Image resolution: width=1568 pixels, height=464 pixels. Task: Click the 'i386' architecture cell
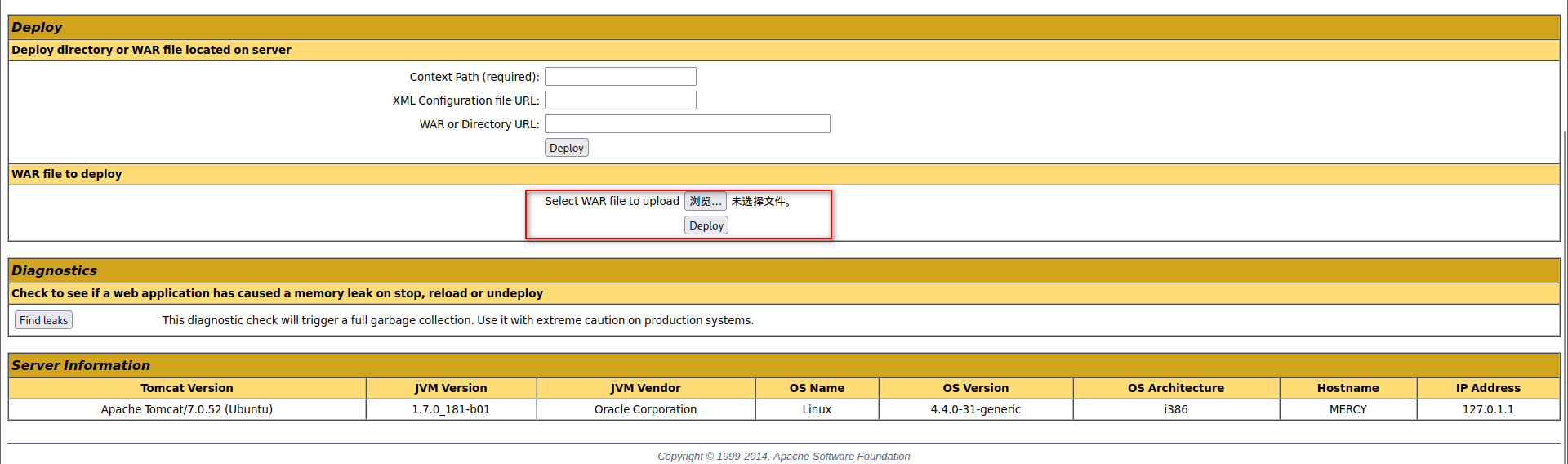(x=1176, y=409)
